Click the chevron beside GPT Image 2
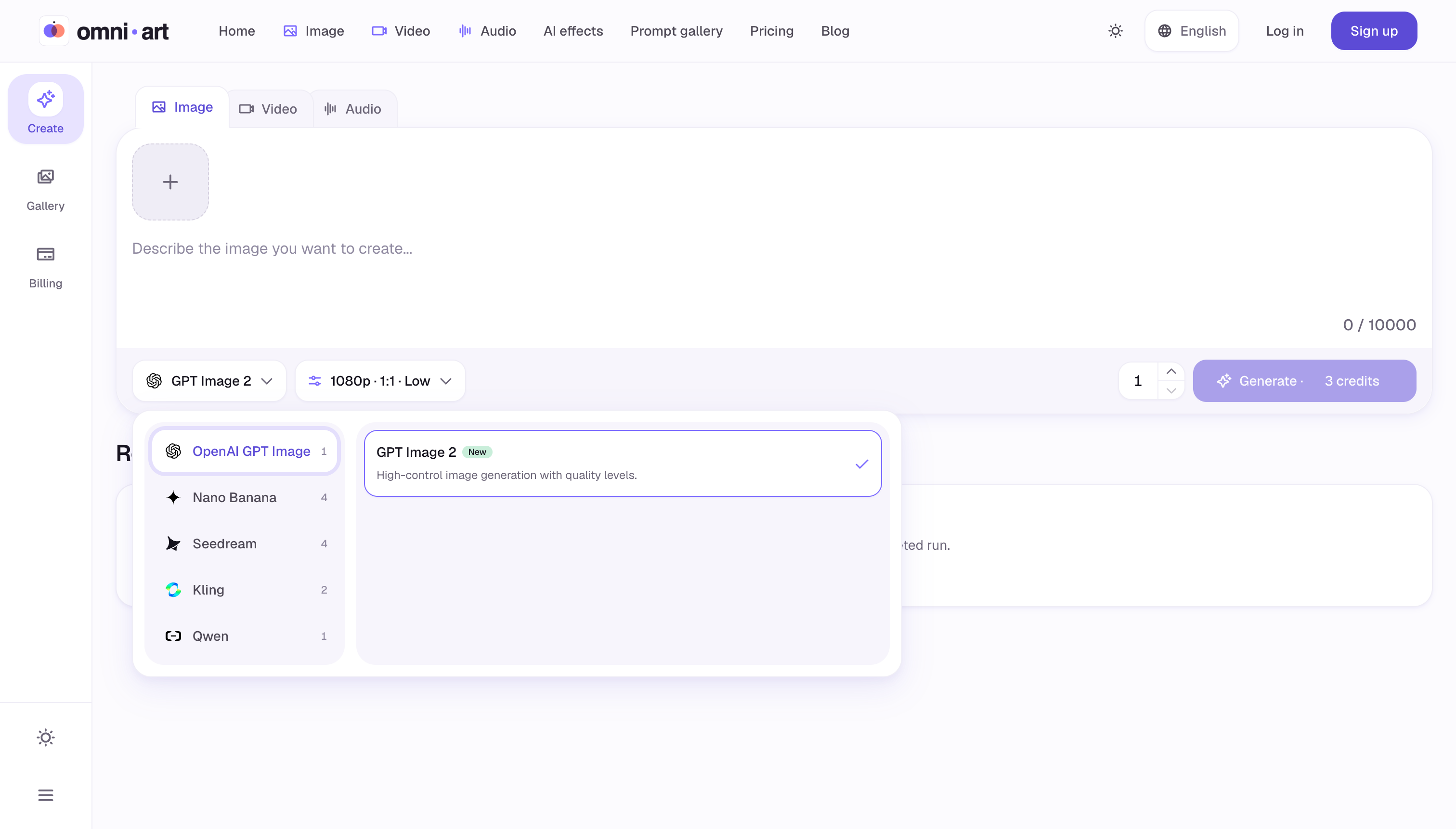The height and width of the screenshot is (829, 1456). click(266, 381)
